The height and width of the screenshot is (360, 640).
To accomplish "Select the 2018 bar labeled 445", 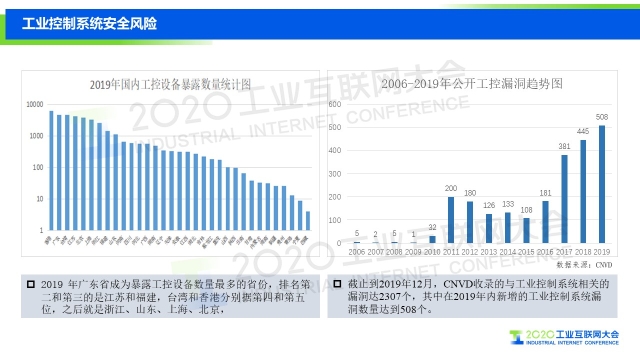I will click(583, 191).
